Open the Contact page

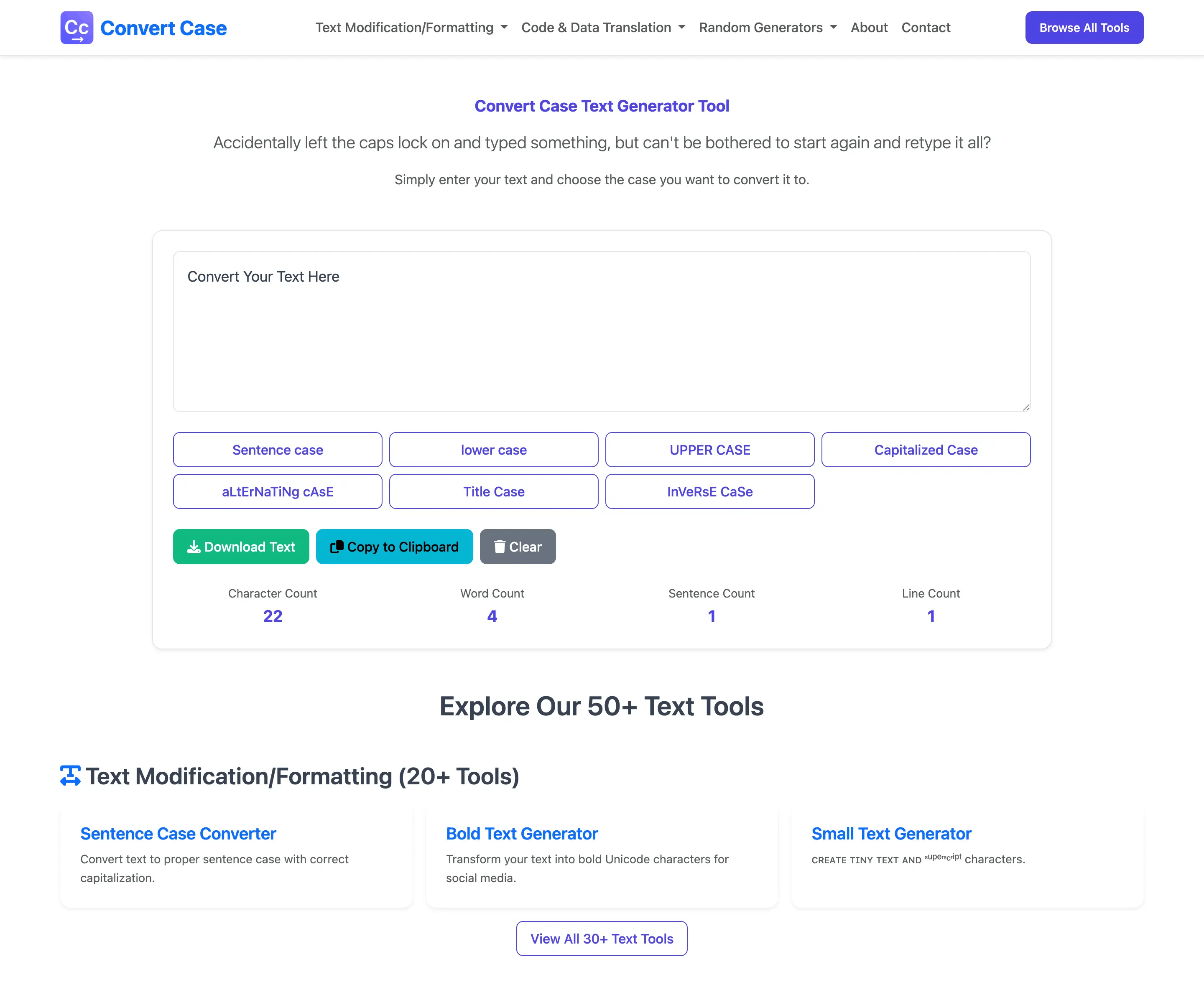(925, 27)
